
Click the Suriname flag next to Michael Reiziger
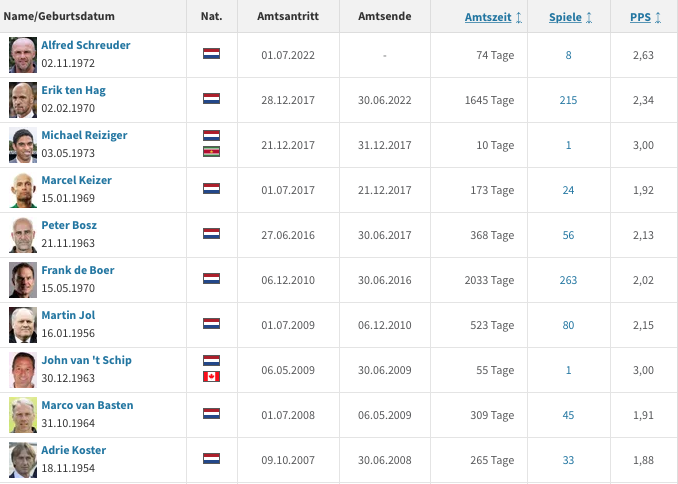[211, 151]
